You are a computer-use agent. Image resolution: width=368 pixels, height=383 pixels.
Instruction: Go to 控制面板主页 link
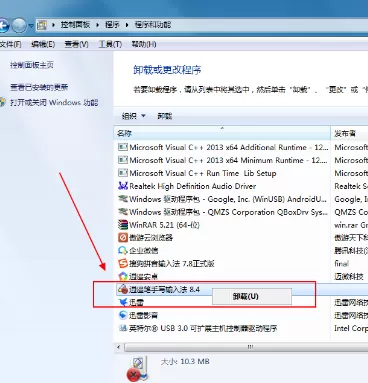coord(32,65)
